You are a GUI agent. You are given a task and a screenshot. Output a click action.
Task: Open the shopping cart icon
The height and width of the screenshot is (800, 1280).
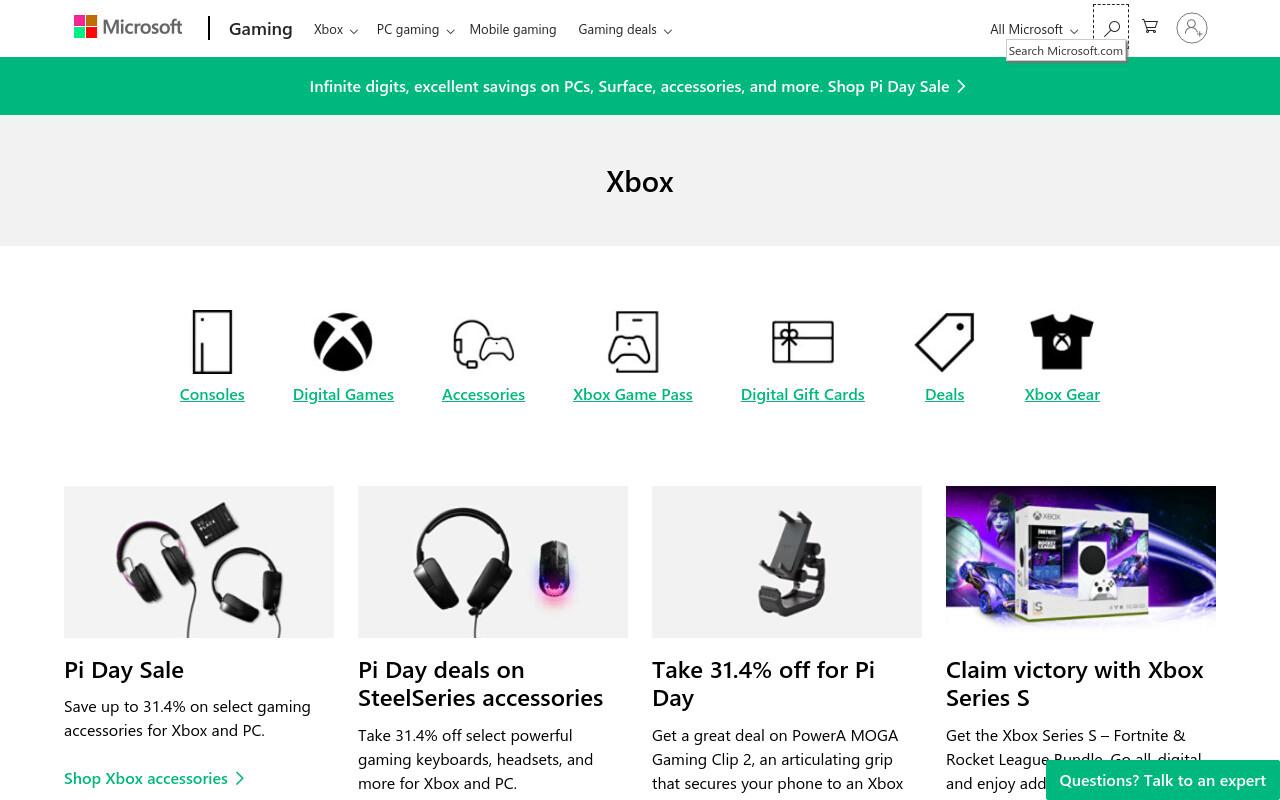click(x=1150, y=27)
